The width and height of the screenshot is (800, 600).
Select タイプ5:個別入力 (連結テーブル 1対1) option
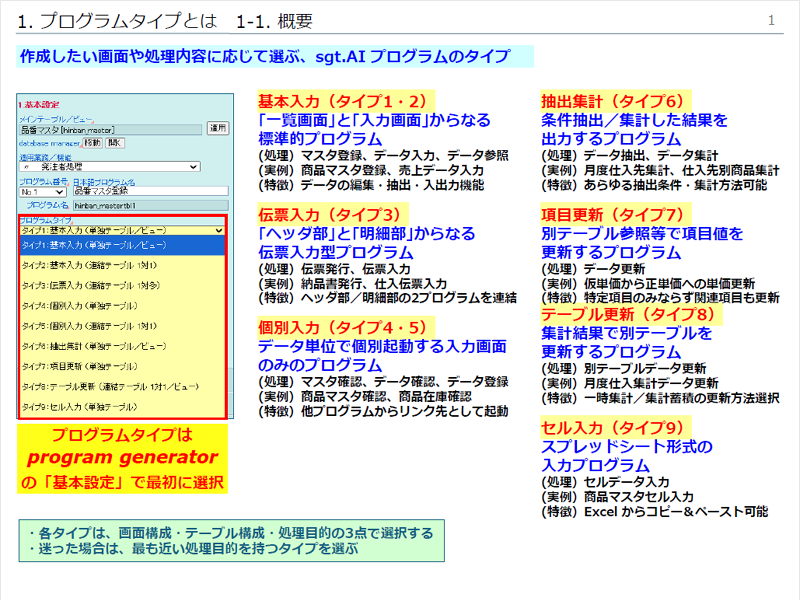click(122, 326)
